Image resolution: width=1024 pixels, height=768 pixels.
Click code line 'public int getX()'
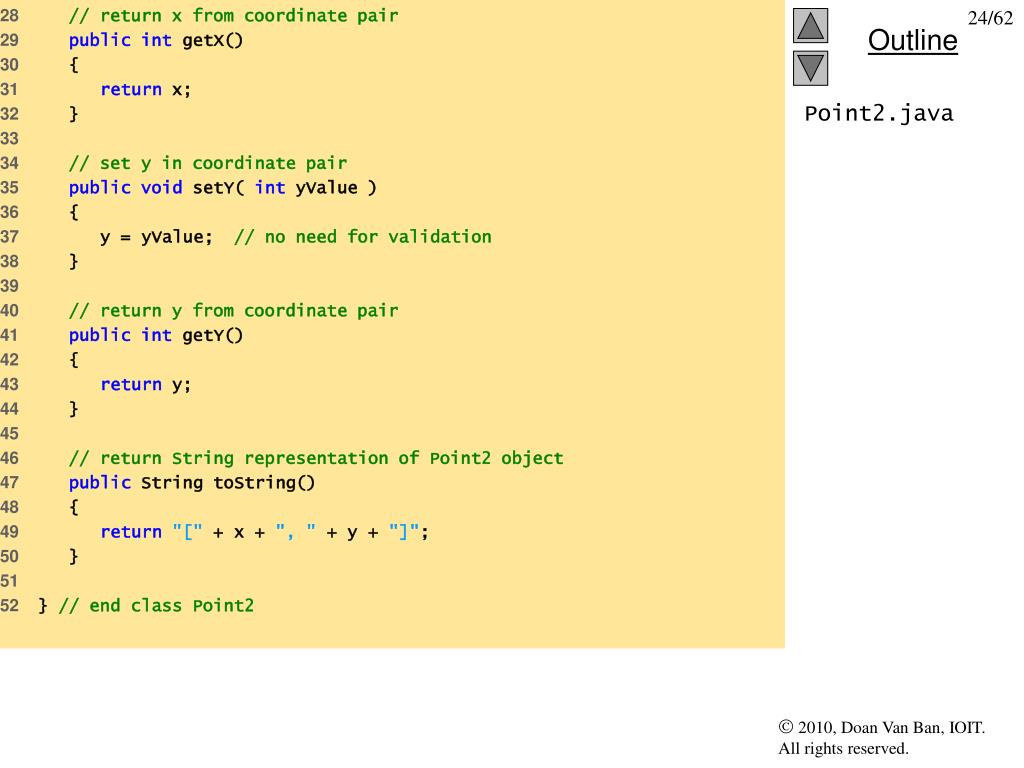155,40
